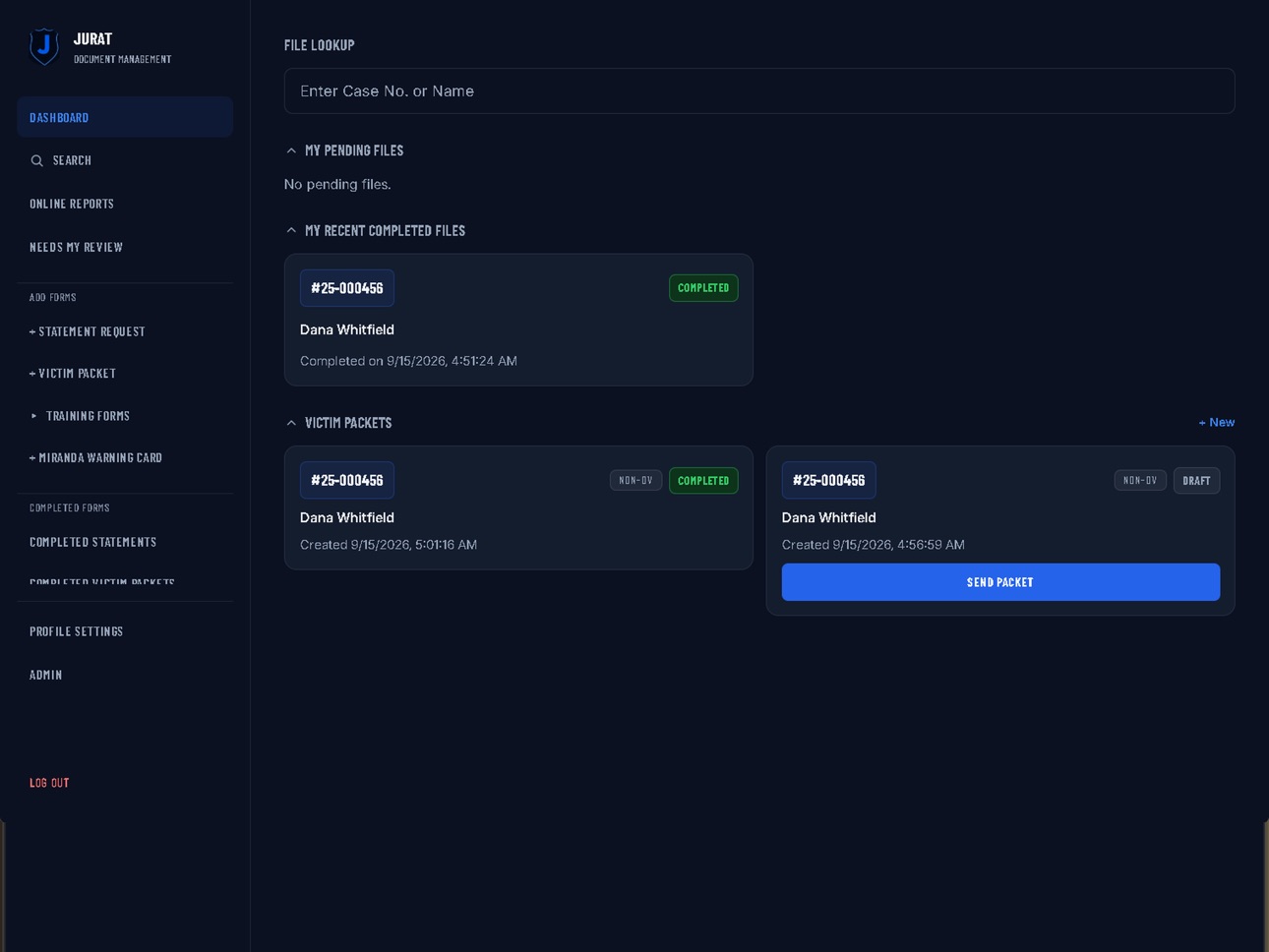
Task: Collapse the Victim Packets section chevron
Action: point(291,423)
